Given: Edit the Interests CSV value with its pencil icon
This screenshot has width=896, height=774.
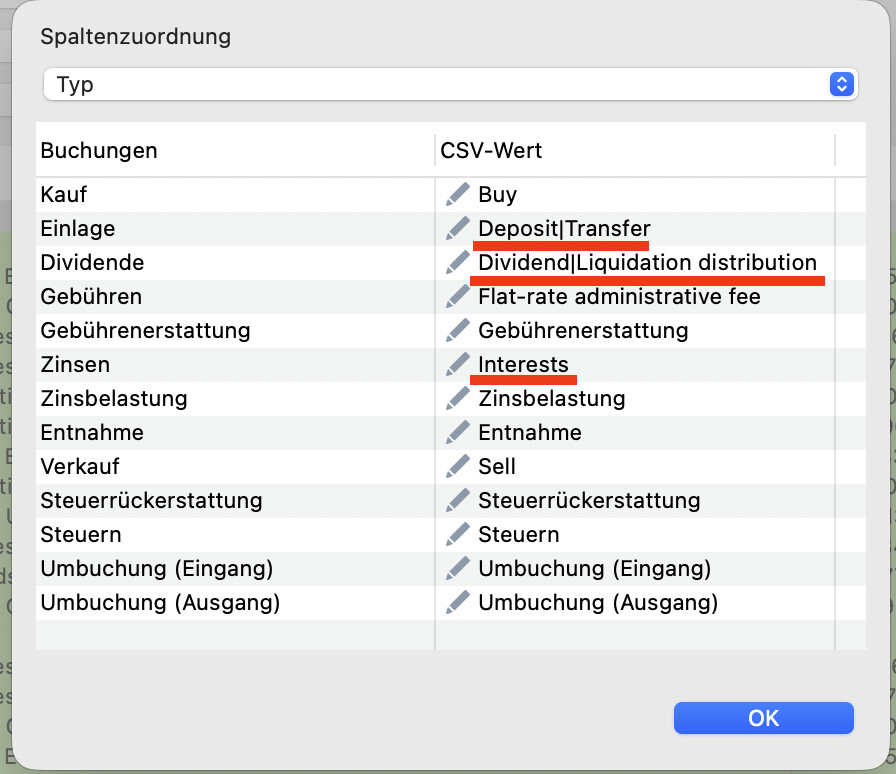Looking at the screenshot, I should coord(458,365).
